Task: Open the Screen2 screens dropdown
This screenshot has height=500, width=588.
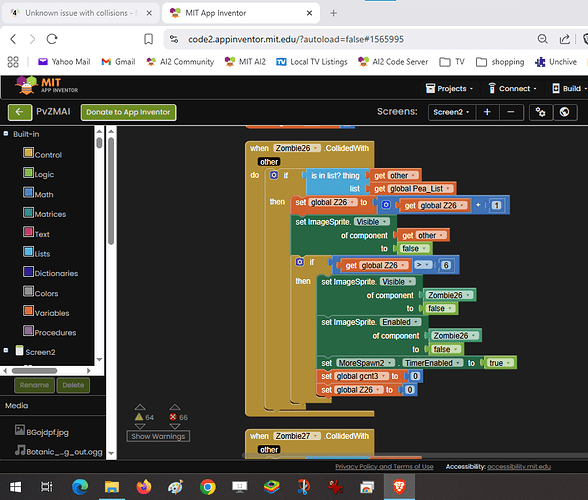Action: coord(452,112)
